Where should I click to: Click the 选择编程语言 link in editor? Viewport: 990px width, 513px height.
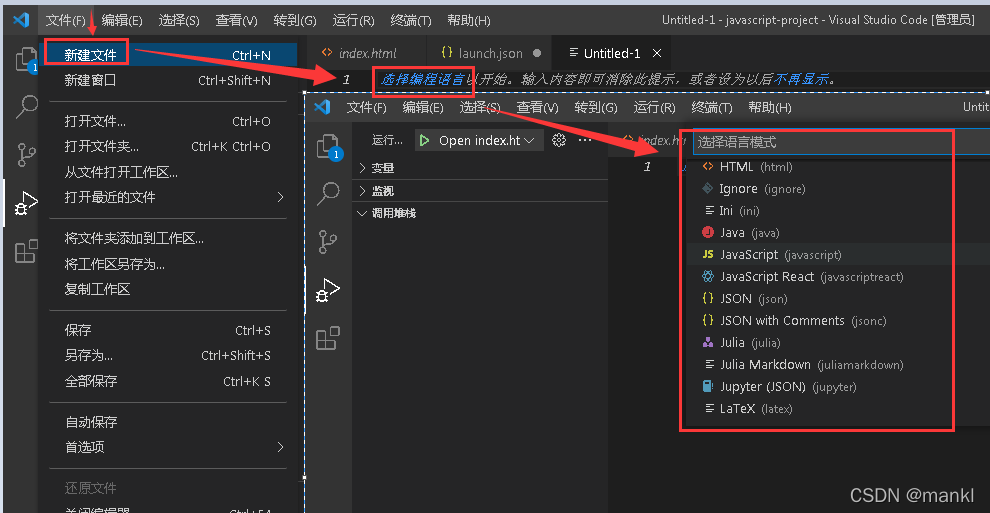422,79
